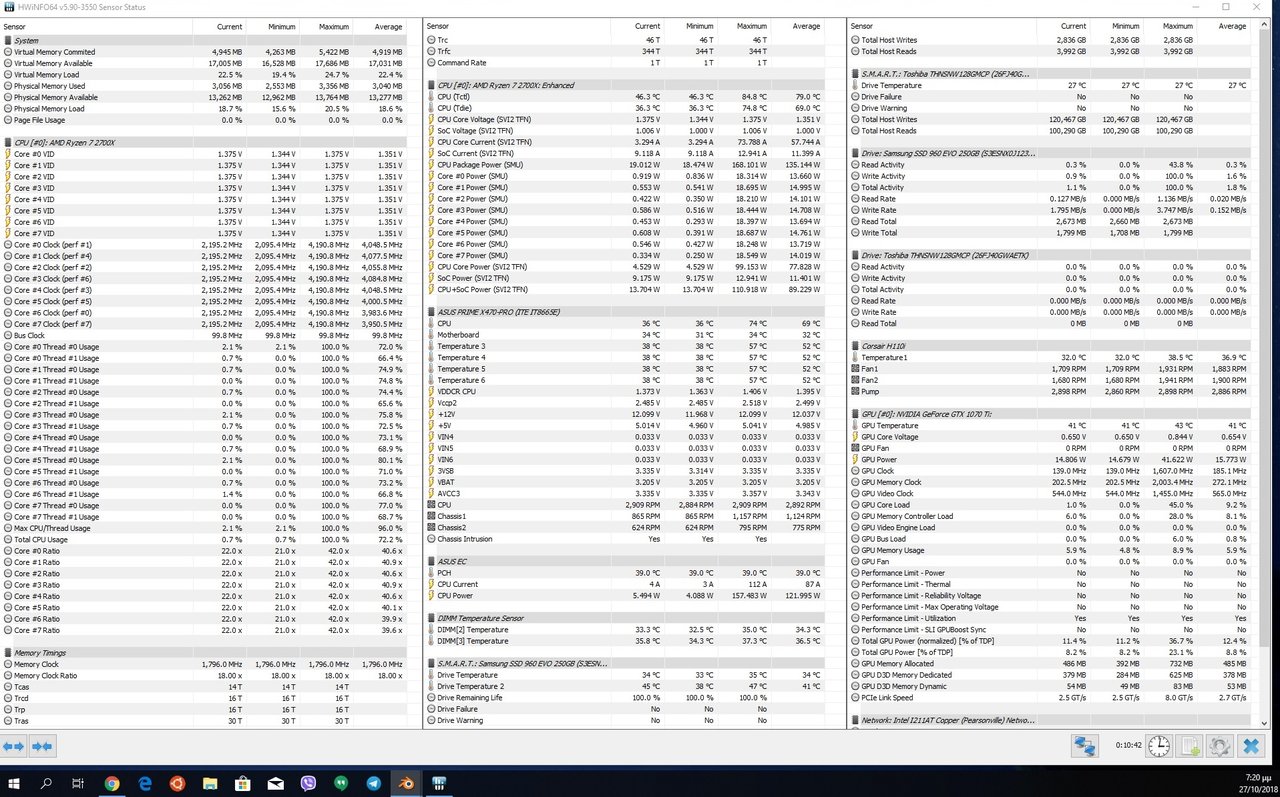Viewport: 1280px width, 797px height.
Task: Open sensor settings gear icon
Action: coord(1220,746)
